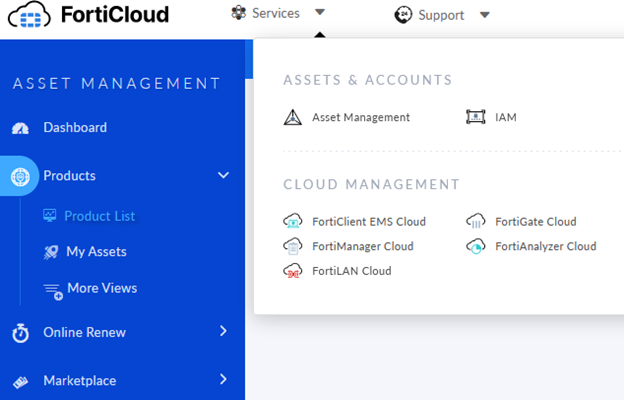Open More Views submenu item
Screen dimensions: 624x400
[x=102, y=288]
